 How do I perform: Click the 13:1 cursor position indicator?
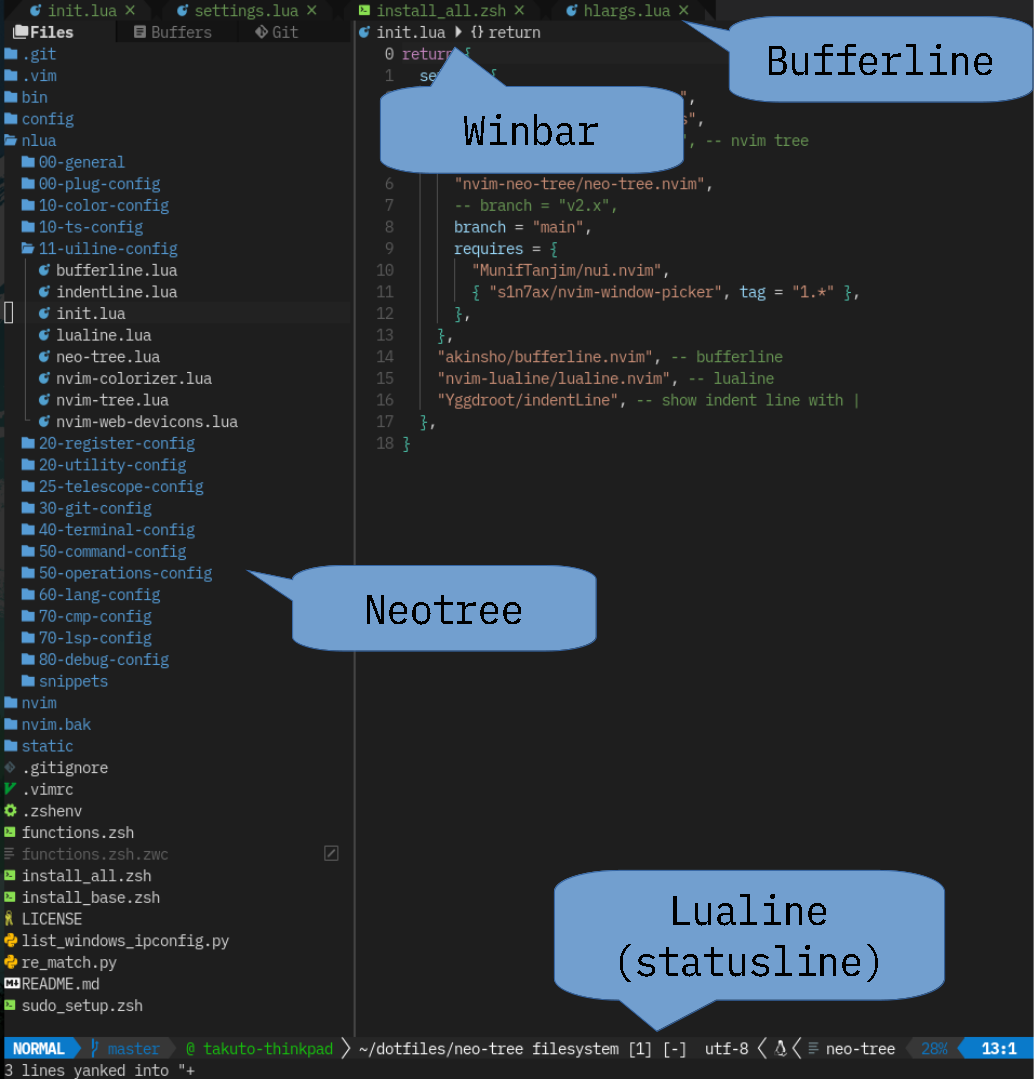click(x=998, y=1048)
